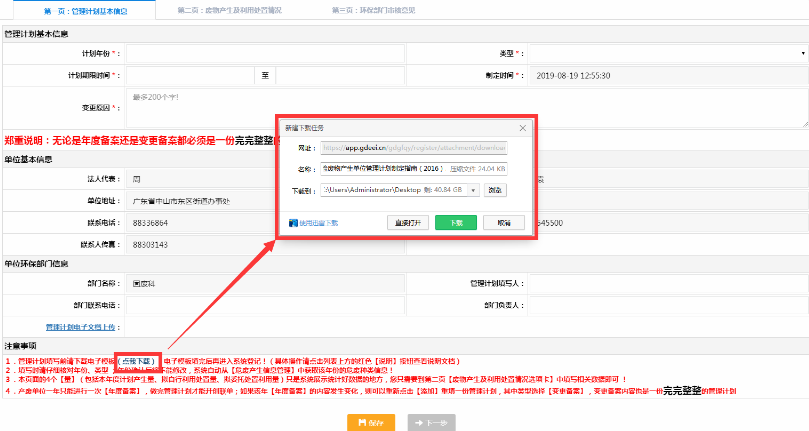The height and width of the screenshot is (431, 809).
Task: Click the 计划年份 input field
Action: coord(265,53)
